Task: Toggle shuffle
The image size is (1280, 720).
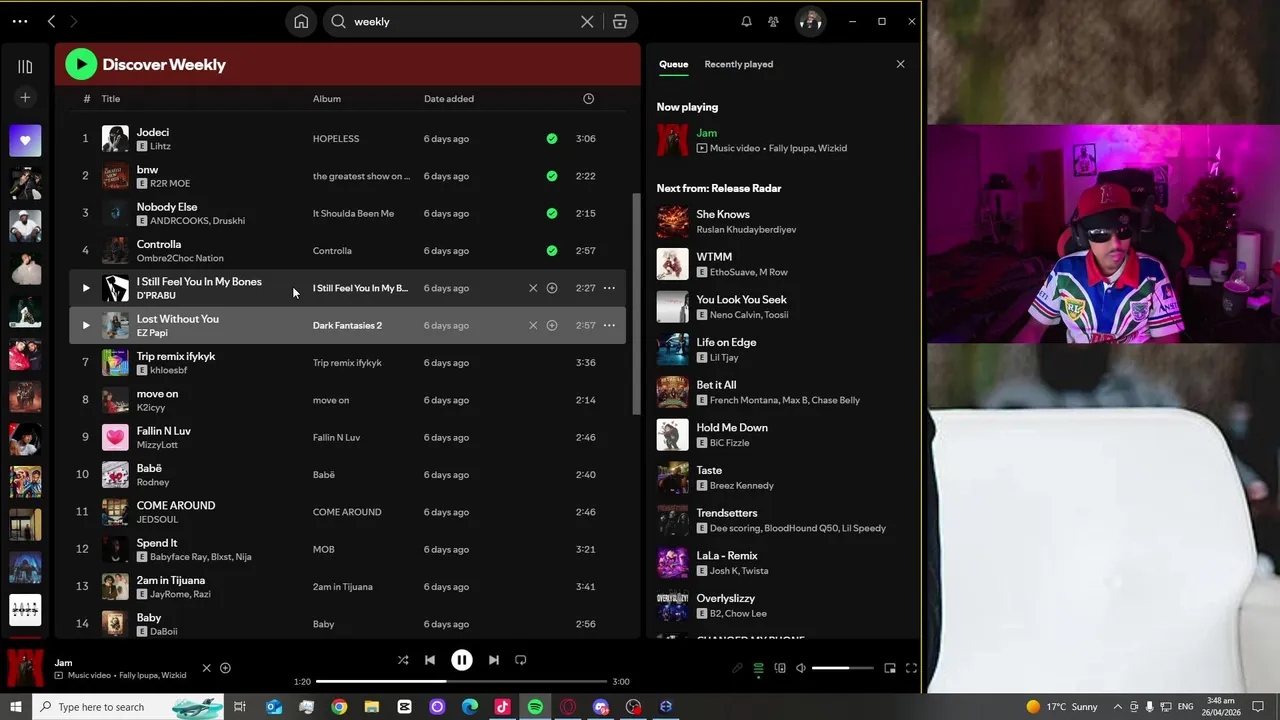Action: click(403, 660)
